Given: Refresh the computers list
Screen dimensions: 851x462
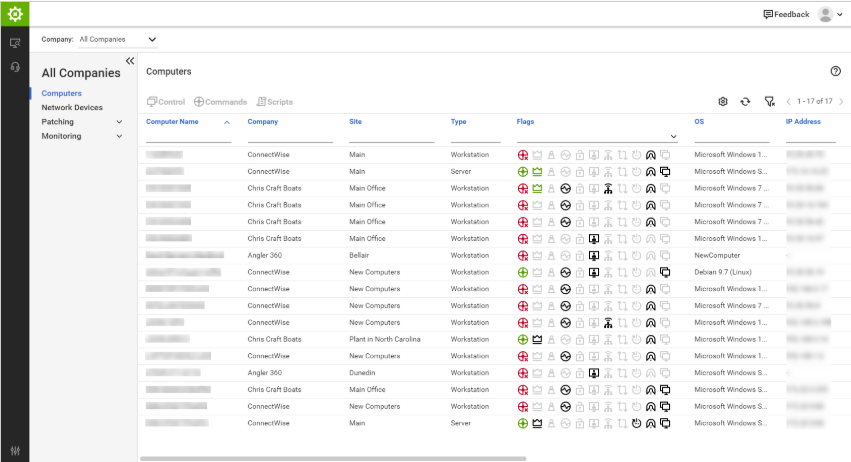Looking at the screenshot, I should tap(745, 102).
